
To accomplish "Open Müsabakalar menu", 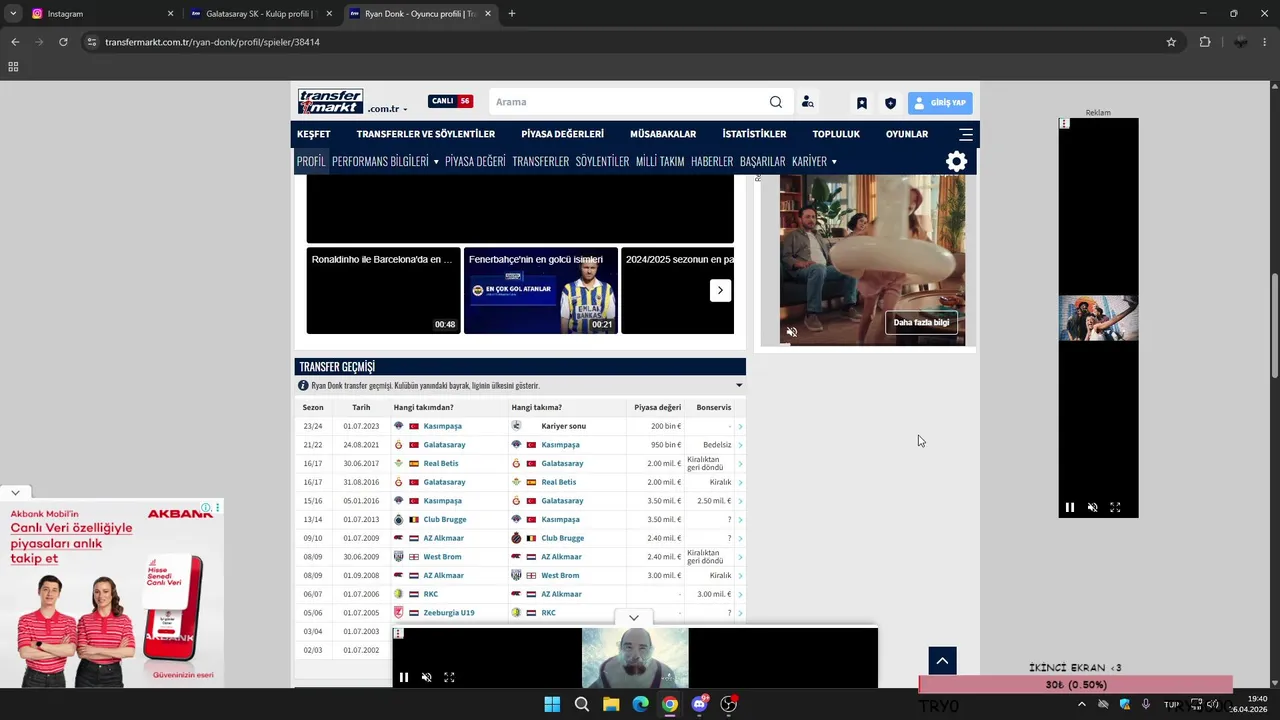I will [663, 134].
